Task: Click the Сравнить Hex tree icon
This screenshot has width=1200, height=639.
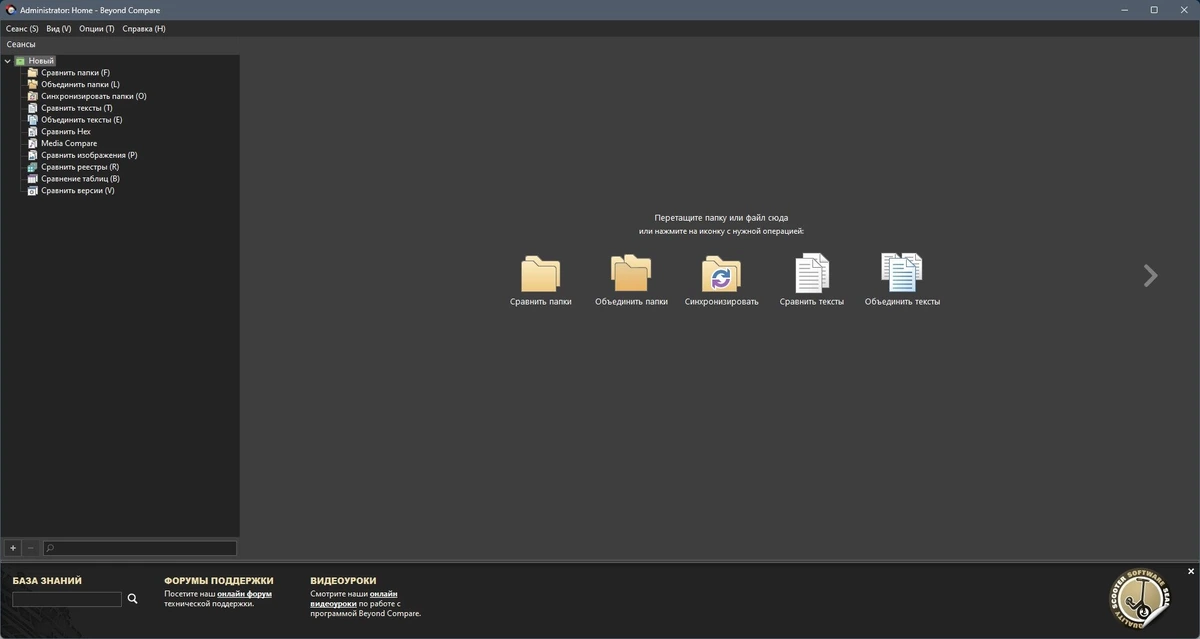Action: pos(33,132)
